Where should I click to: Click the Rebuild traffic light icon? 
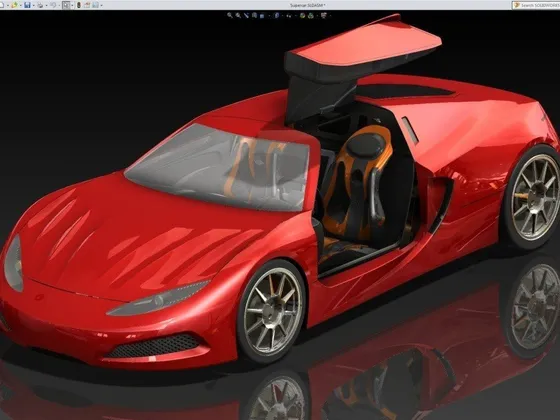pos(79,5)
